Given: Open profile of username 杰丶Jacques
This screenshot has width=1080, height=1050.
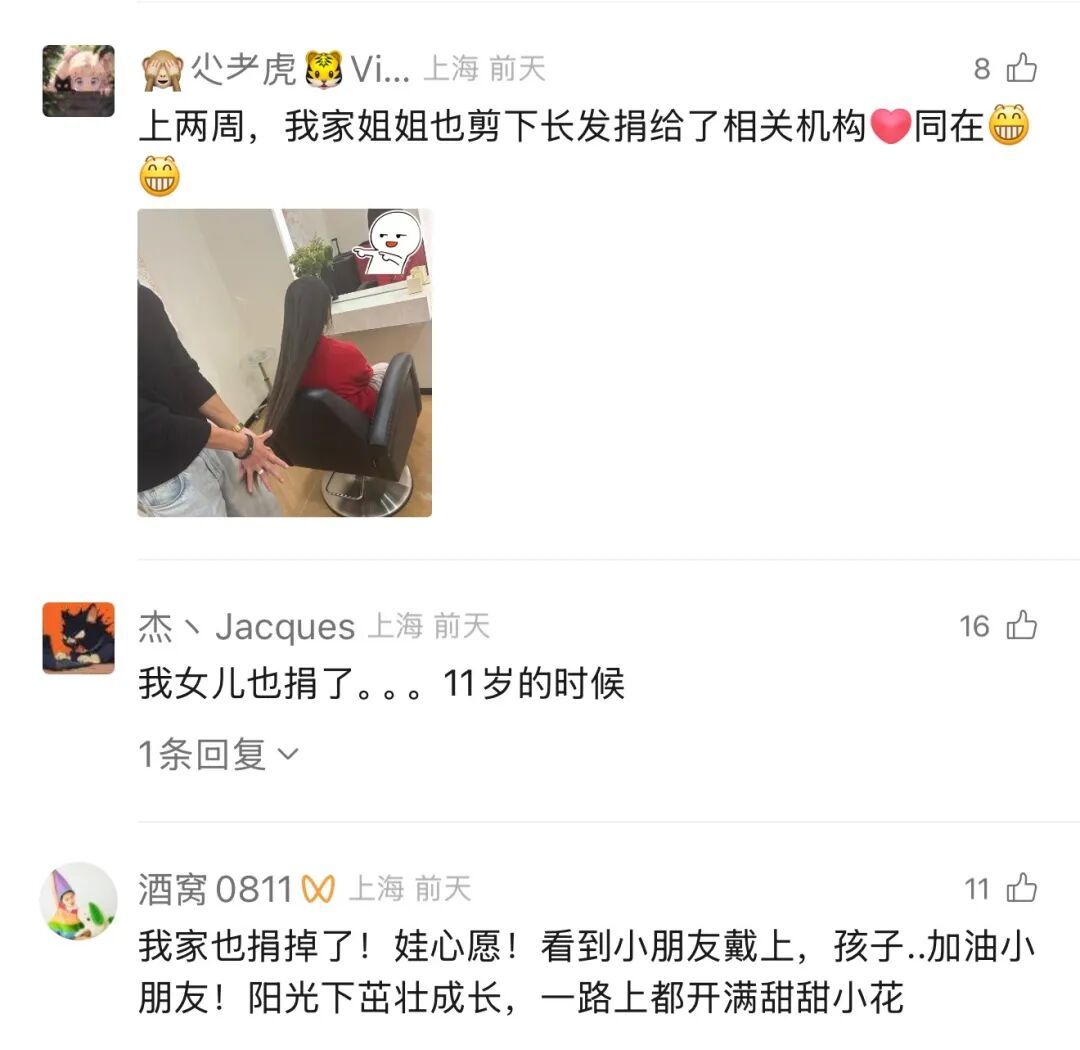Looking at the screenshot, I should click(247, 626).
